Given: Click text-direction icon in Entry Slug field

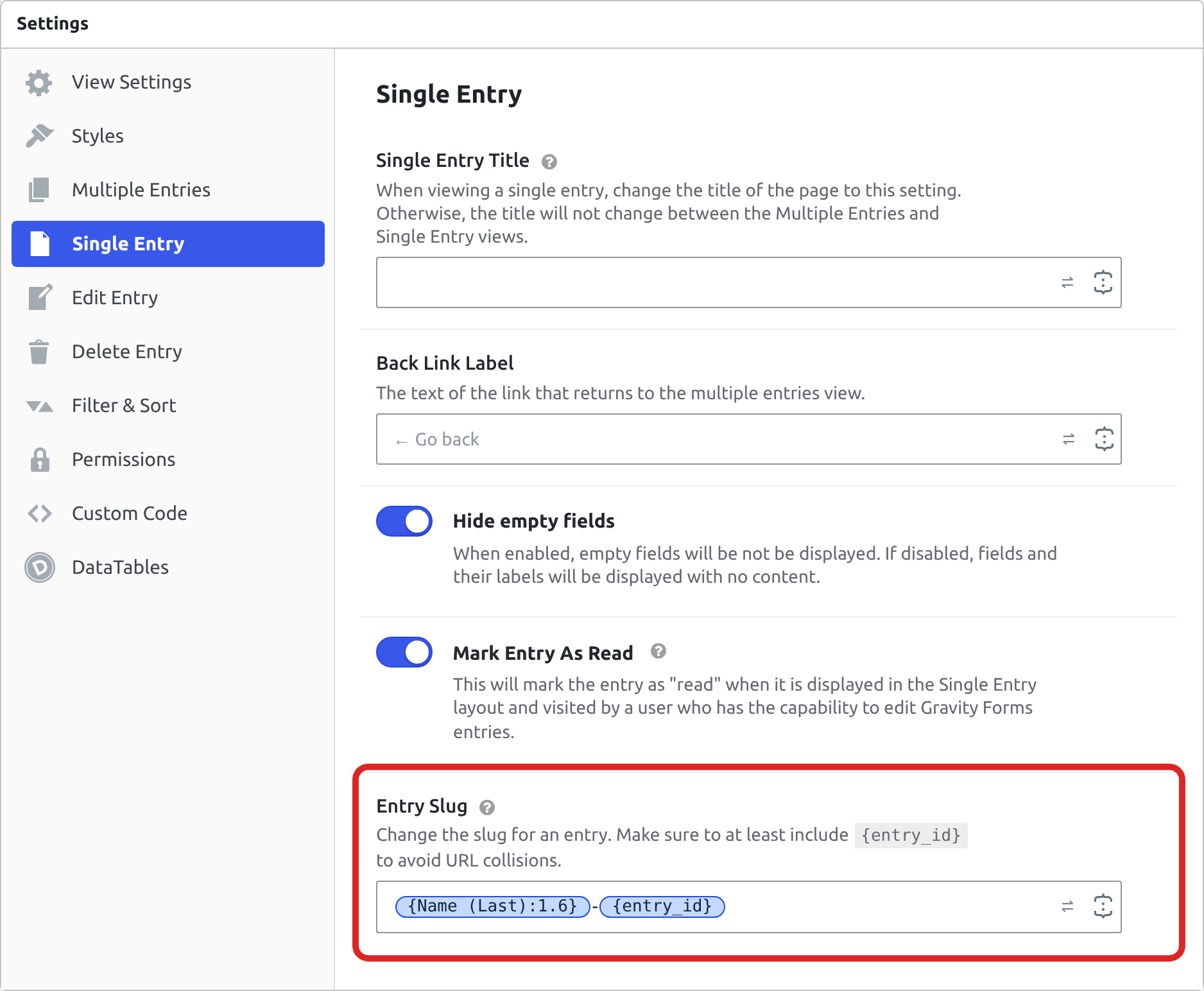Looking at the screenshot, I should click(1067, 906).
